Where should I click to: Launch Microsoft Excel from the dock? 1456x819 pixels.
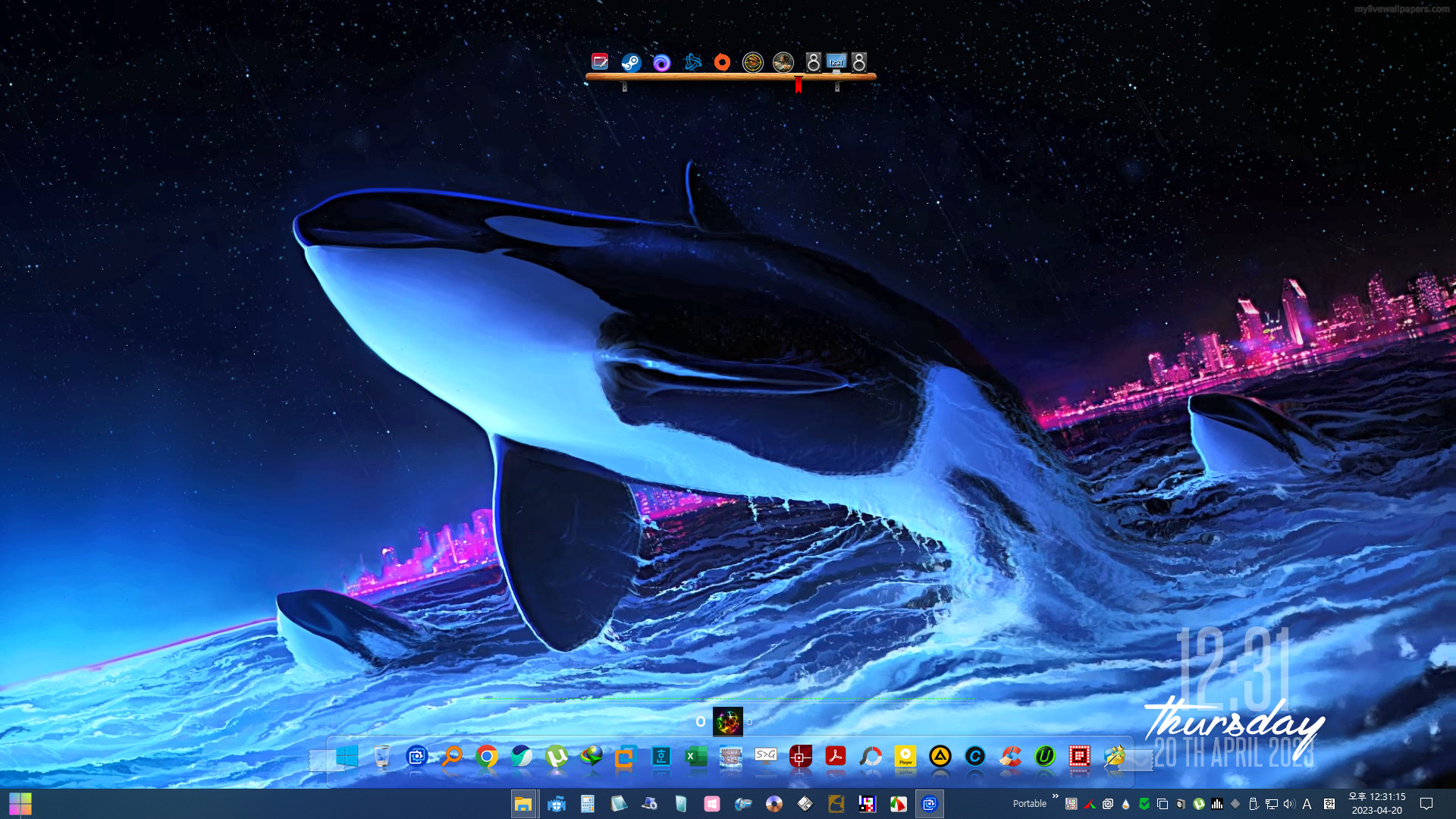(x=695, y=756)
